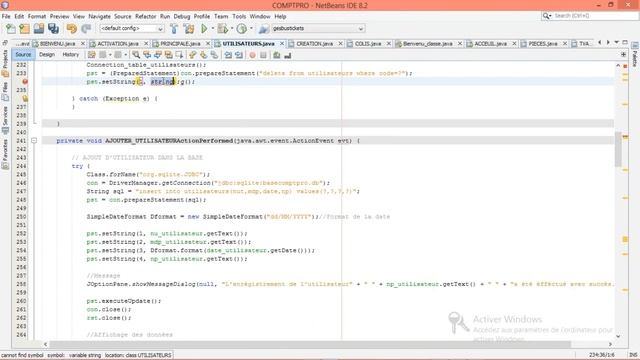Click the Find Next Occurrence icon
The width and height of the screenshot is (640, 360).
(x=158, y=55)
